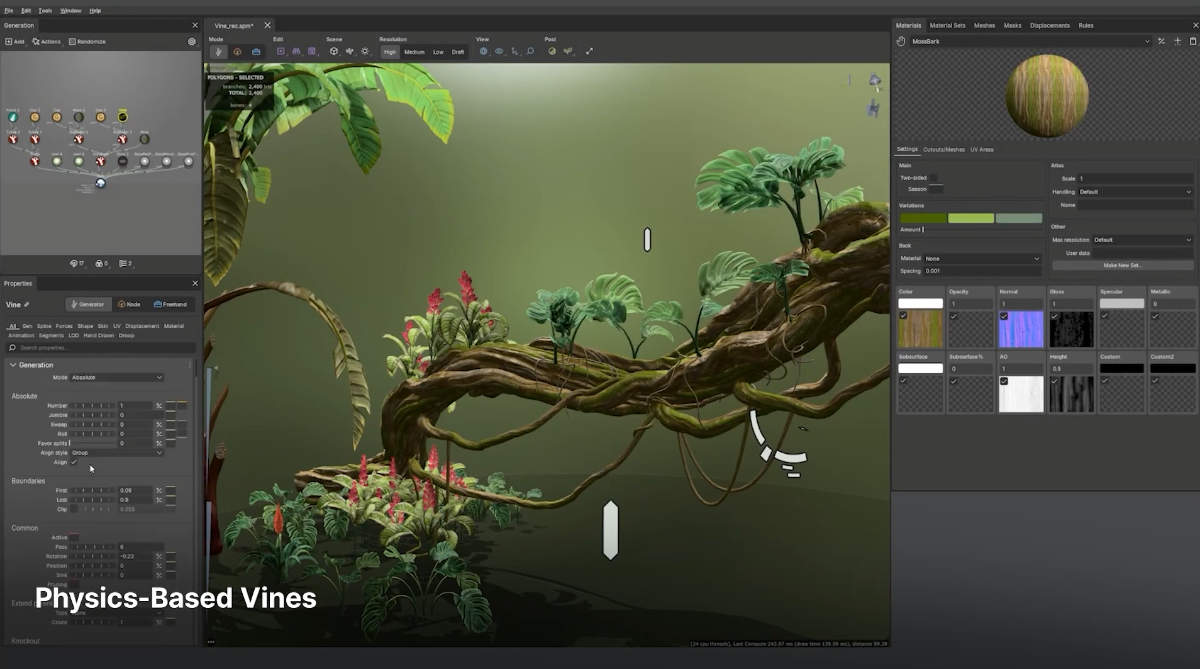Select the Freehand mode icon in toolbar
The image size is (1200, 669).
256,51
